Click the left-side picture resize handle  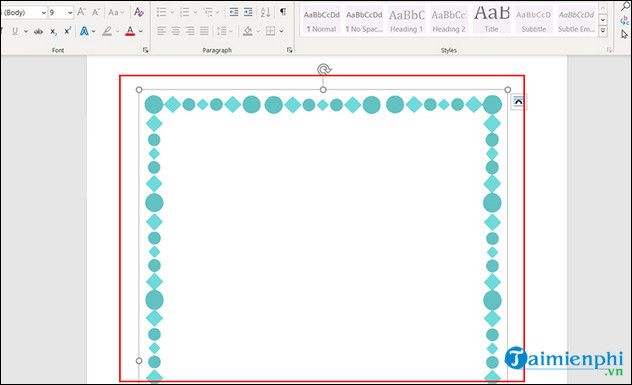point(139,361)
